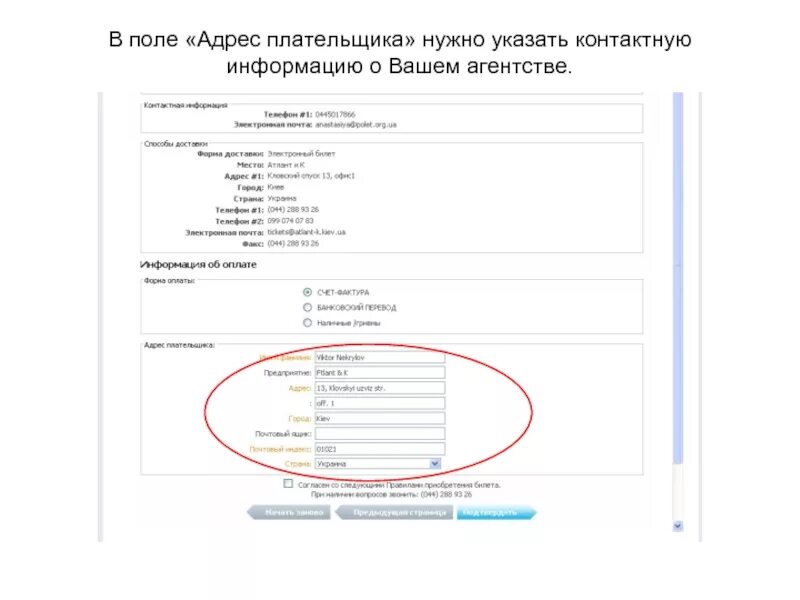Click the Контактная информация section label
Image resolution: width=800 pixels, height=600 pixels.
185,105
